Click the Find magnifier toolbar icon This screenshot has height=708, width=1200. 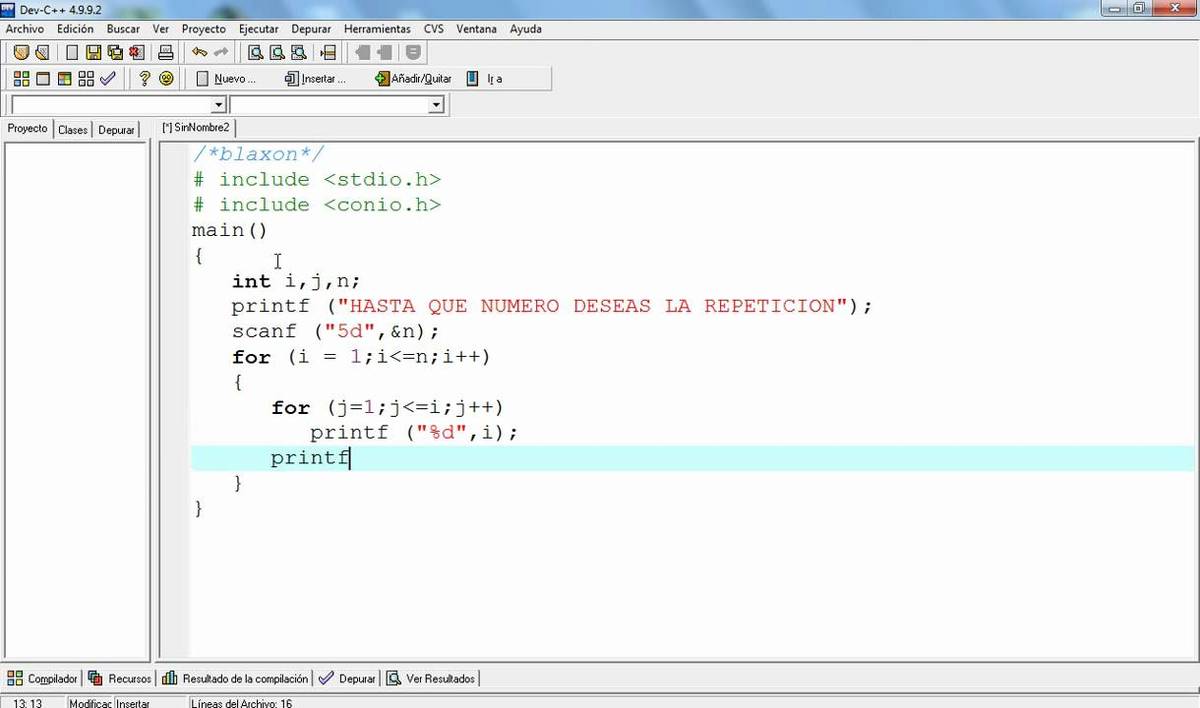click(x=255, y=53)
